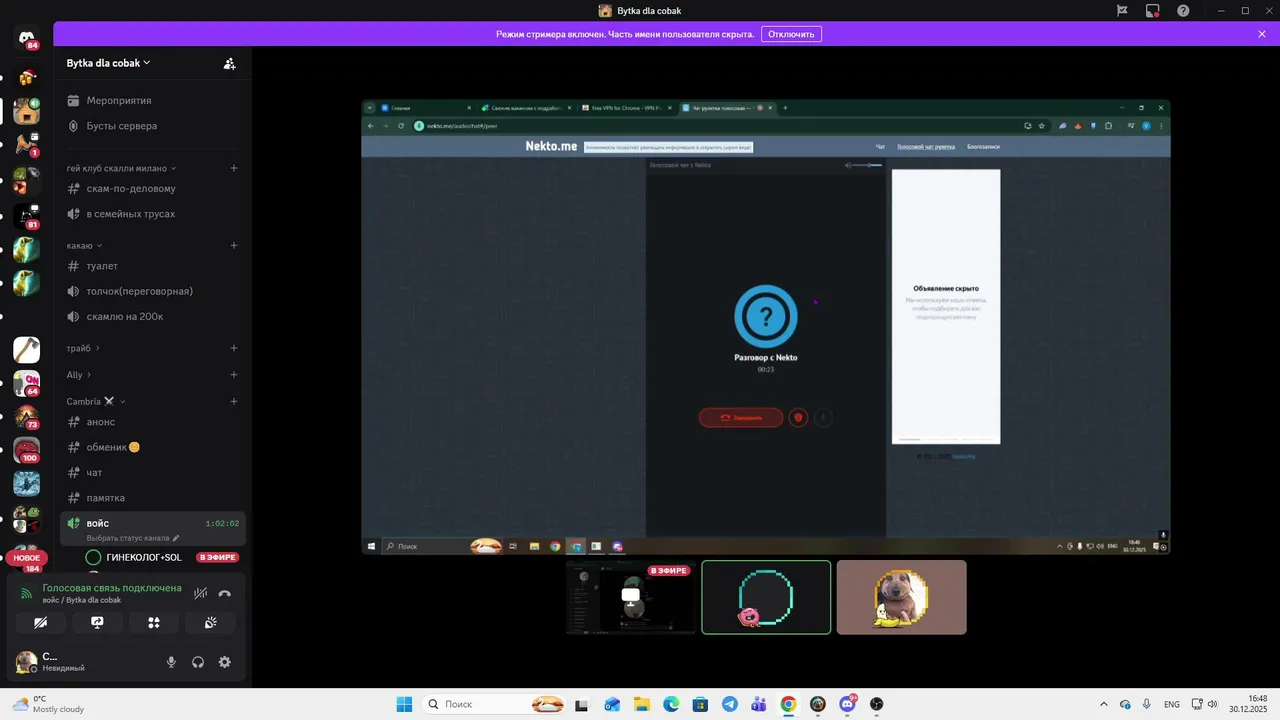This screenshot has width=1280, height=720.
Task: Open Бусты сервера page
Action: click(153, 126)
